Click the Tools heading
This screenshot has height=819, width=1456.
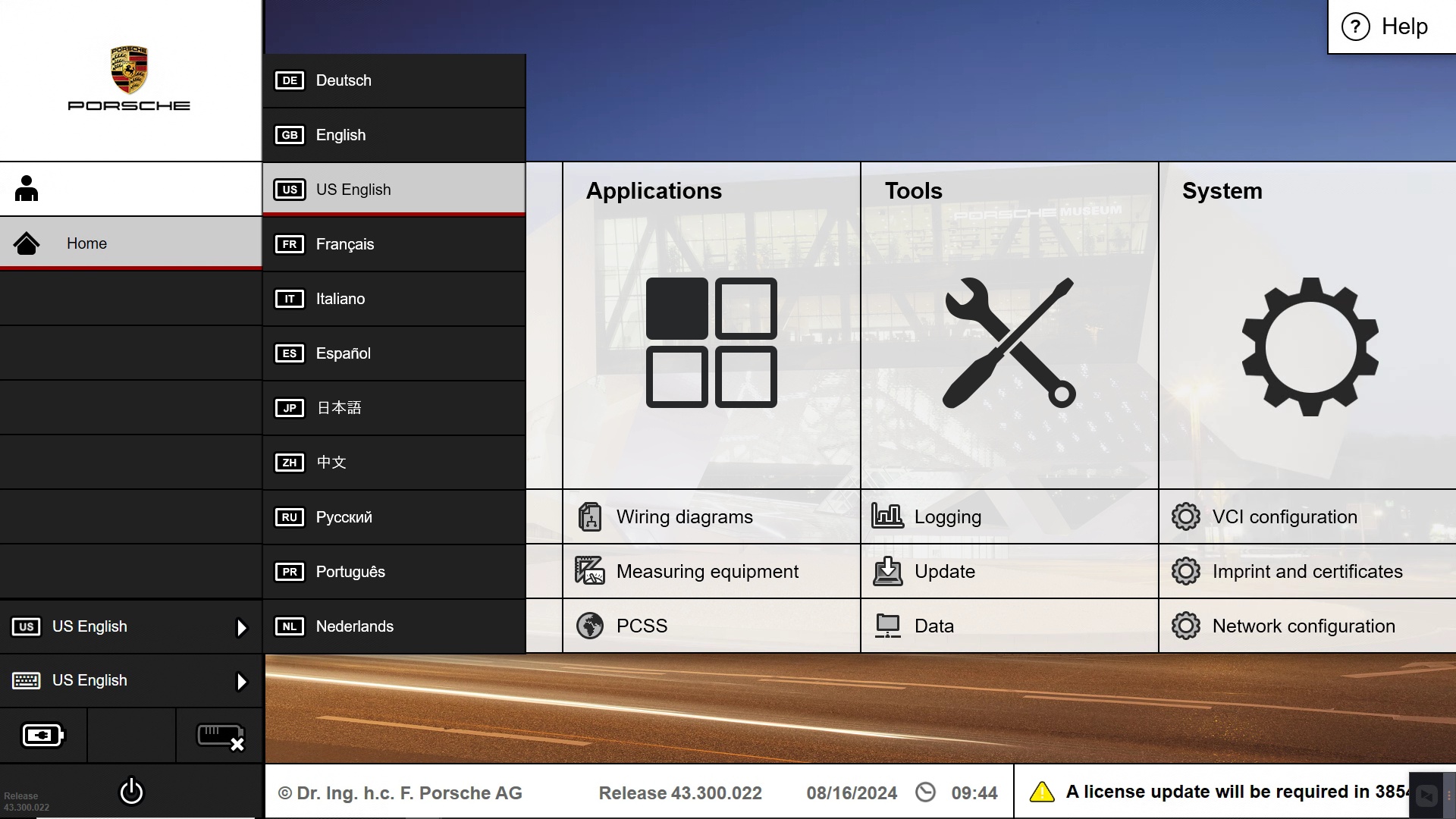pyautogui.click(x=914, y=191)
